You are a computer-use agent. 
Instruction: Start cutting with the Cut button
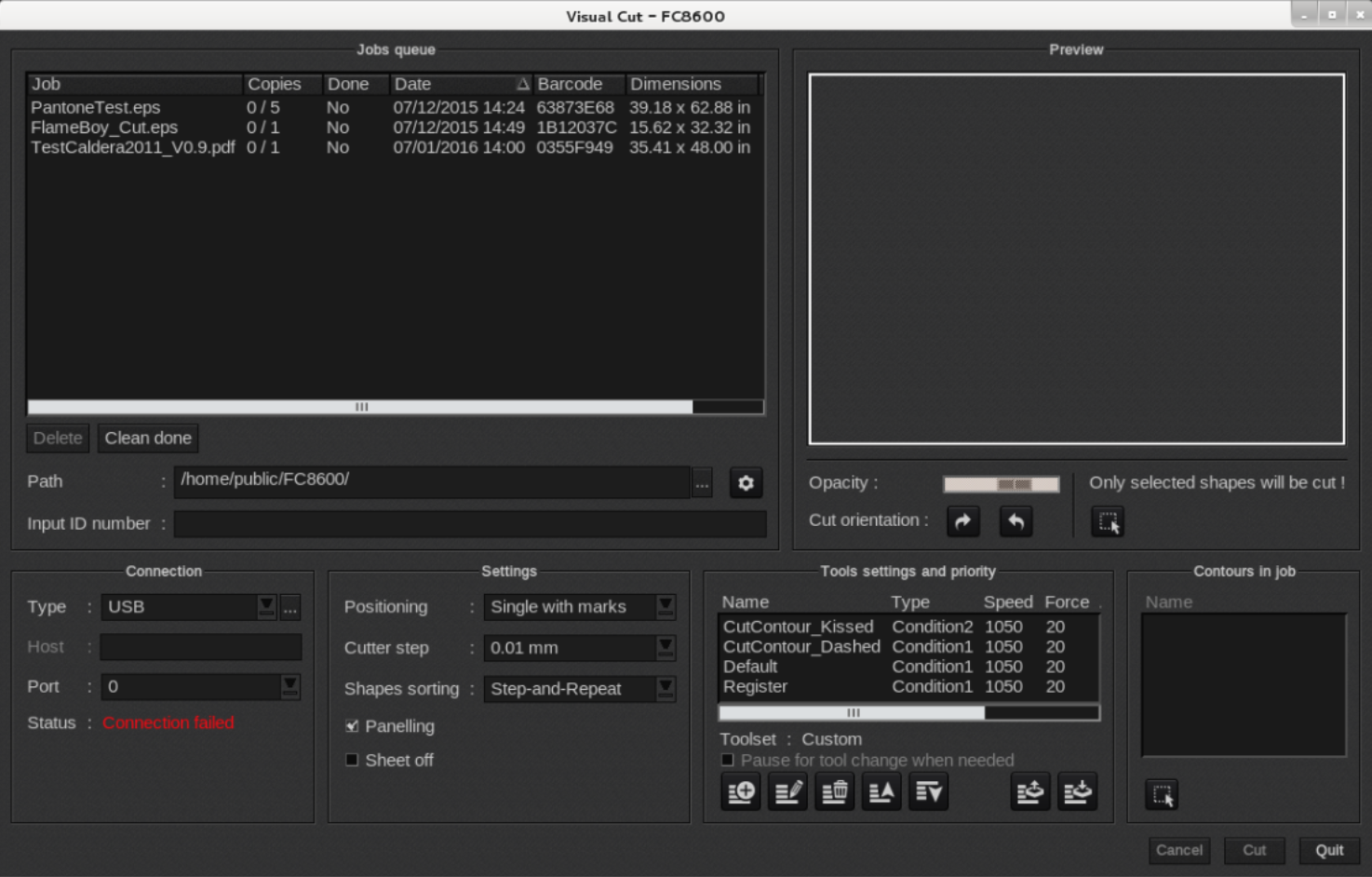pos(1254,850)
